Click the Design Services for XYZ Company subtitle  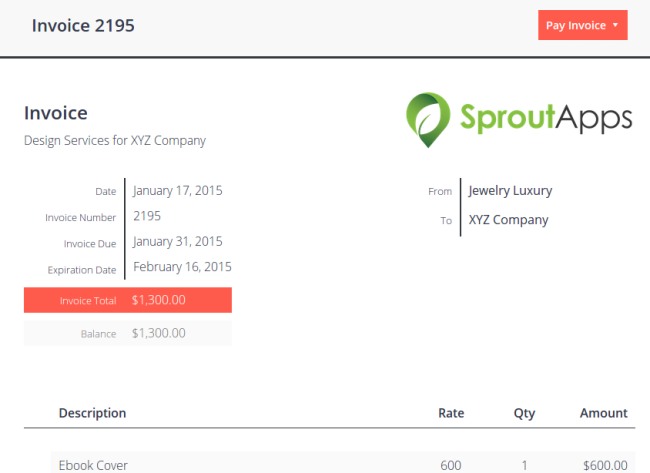click(x=115, y=141)
